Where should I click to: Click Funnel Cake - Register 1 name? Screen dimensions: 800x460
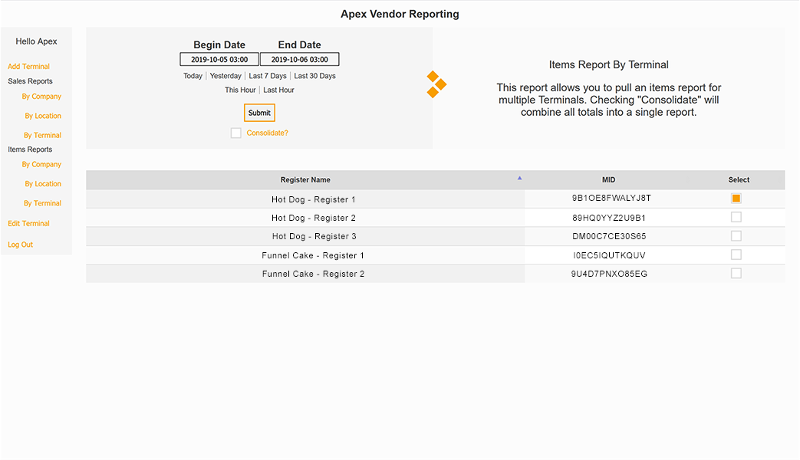[x=313, y=255]
